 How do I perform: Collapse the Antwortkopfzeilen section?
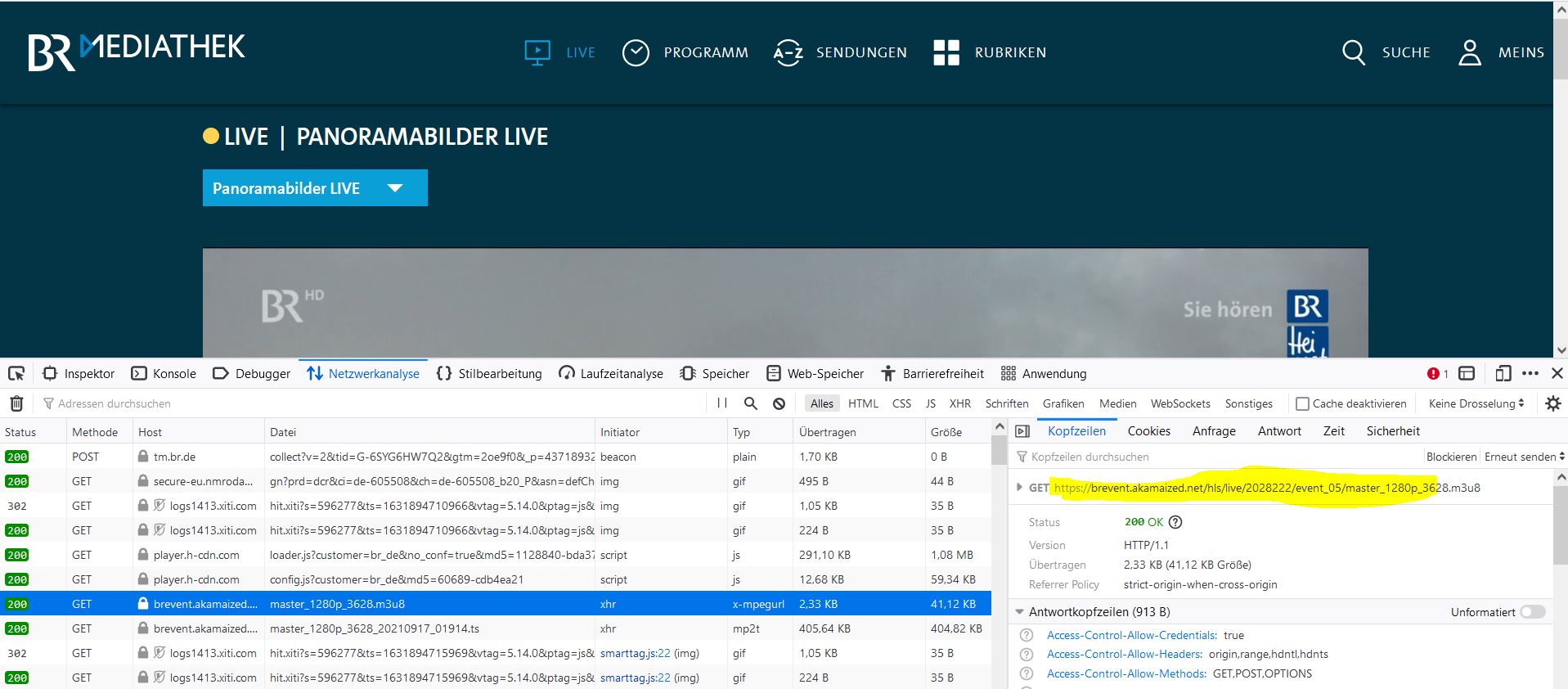[x=1020, y=612]
